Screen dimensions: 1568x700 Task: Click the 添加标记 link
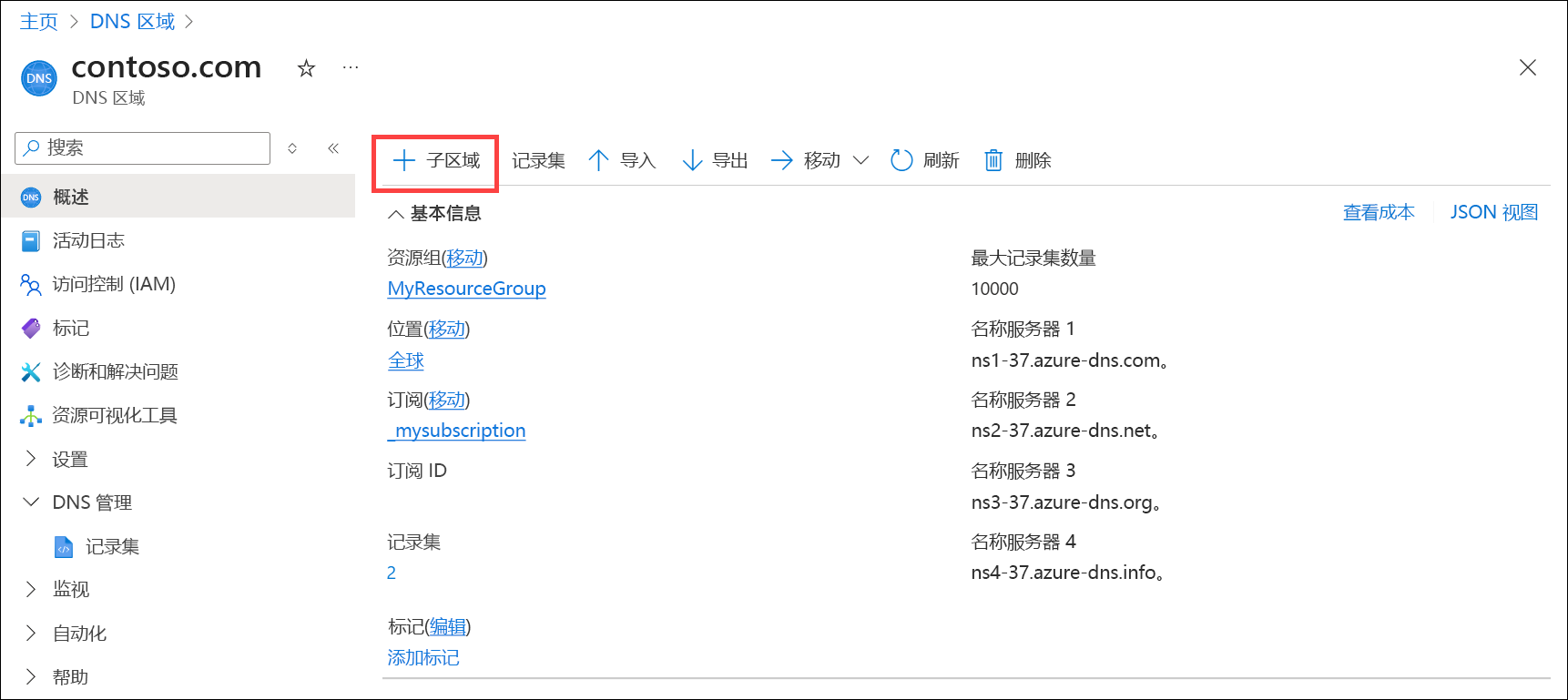pyautogui.click(x=423, y=657)
